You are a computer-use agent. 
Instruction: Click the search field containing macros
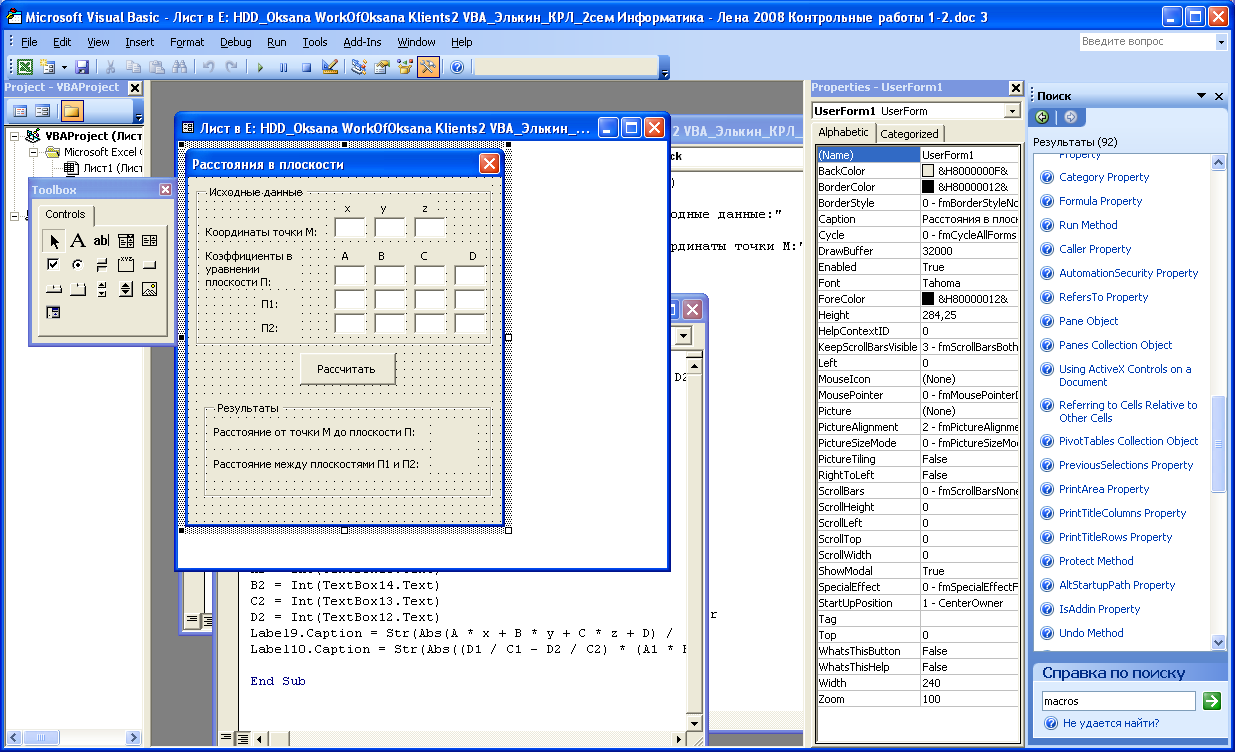(1117, 701)
